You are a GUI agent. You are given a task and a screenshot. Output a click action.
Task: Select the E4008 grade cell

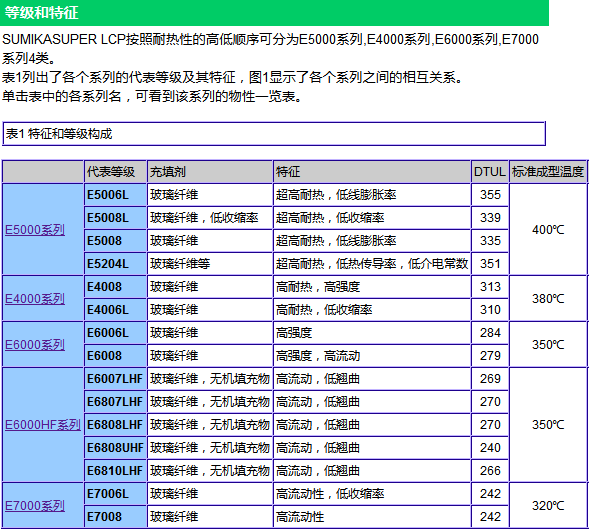(x=115, y=287)
